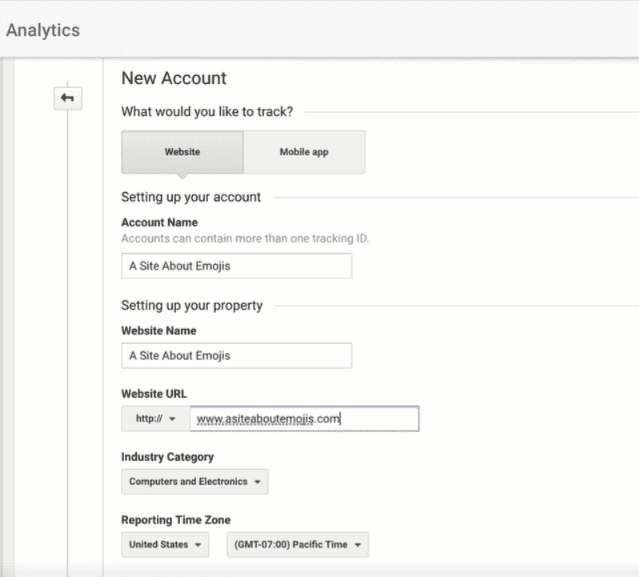Click the arrow next to Pacific Time
This screenshot has height=577, width=639.
[x=358, y=545]
